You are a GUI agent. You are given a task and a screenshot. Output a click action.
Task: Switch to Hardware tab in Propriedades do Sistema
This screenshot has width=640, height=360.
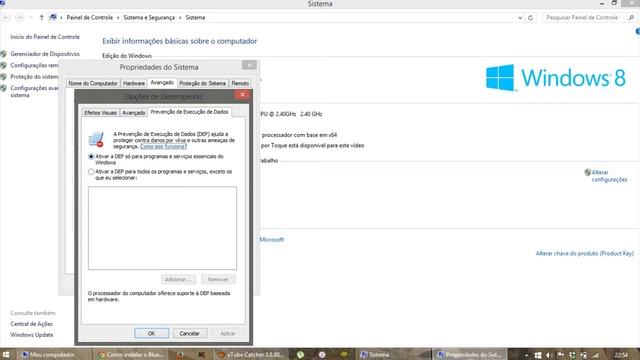(x=134, y=83)
